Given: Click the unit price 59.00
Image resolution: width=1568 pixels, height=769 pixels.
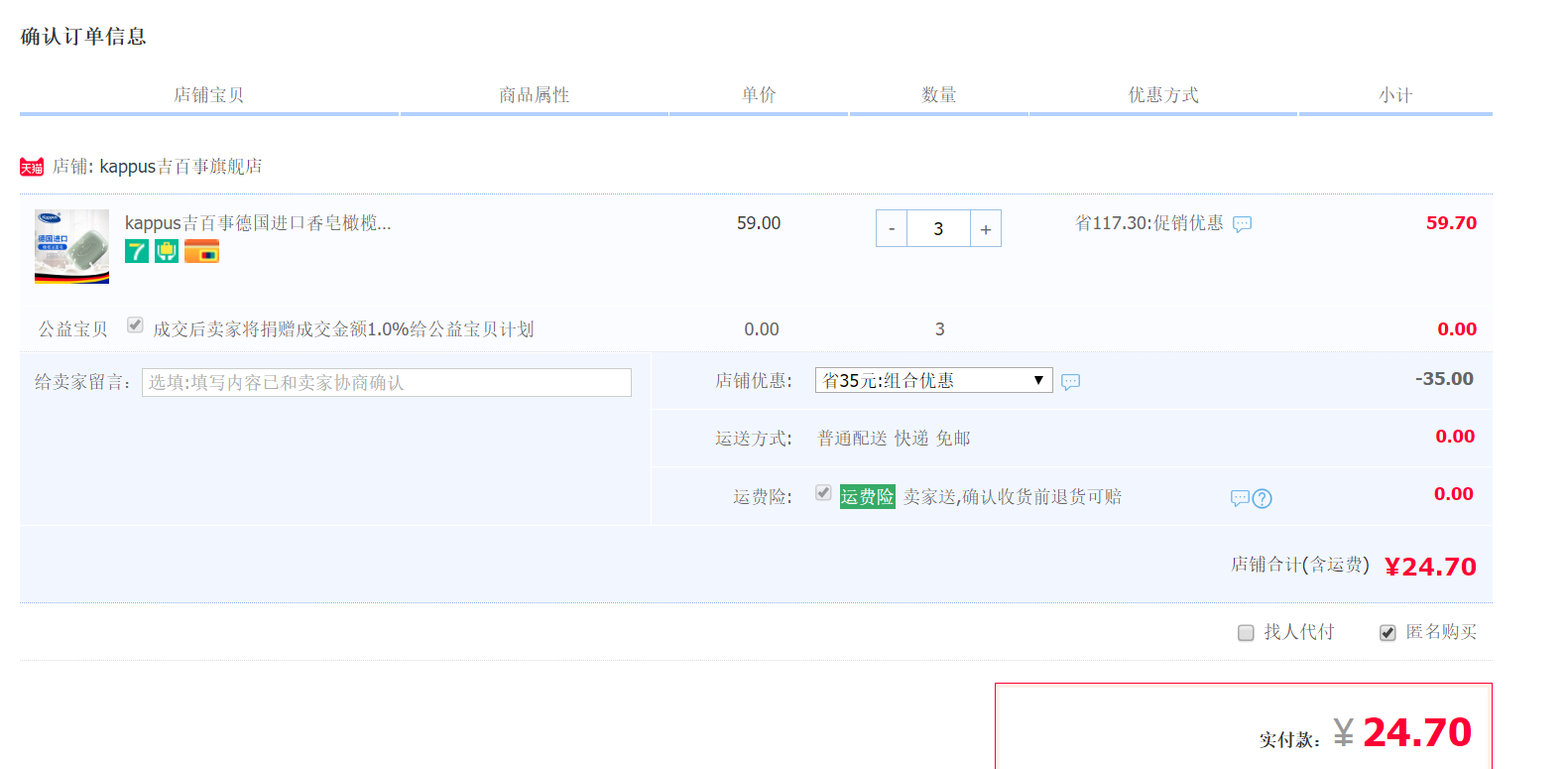Looking at the screenshot, I should [x=759, y=223].
